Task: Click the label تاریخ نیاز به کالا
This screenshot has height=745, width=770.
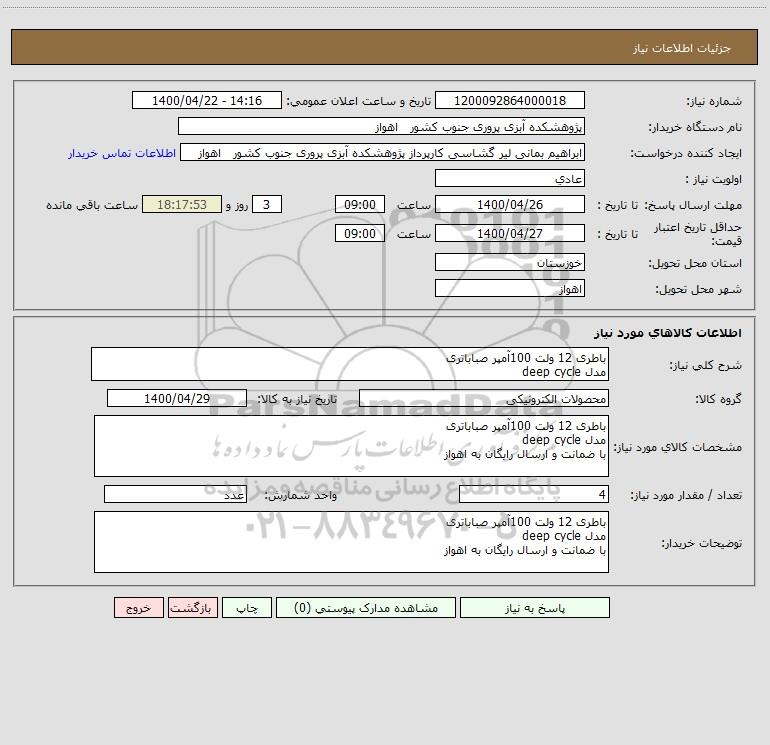Action: coord(297,399)
